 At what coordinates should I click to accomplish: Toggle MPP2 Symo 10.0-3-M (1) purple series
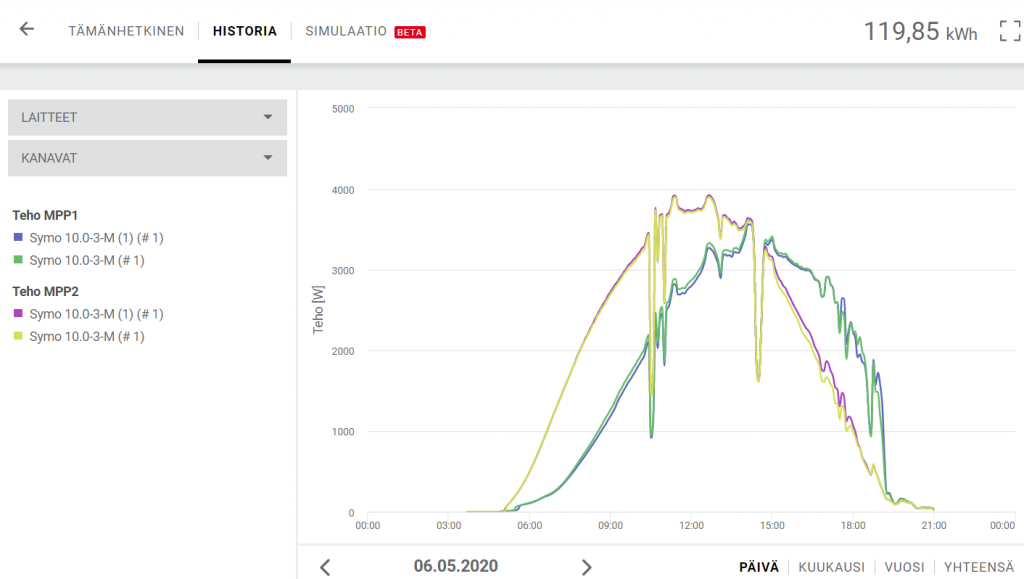(x=96, y=314)
